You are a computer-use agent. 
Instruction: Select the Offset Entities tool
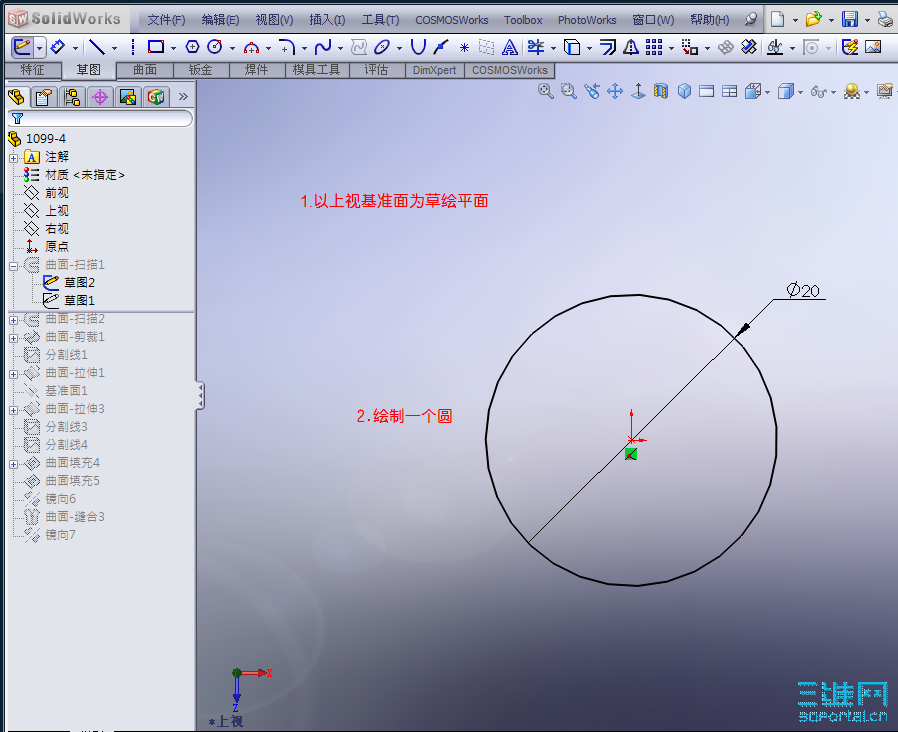608,47
